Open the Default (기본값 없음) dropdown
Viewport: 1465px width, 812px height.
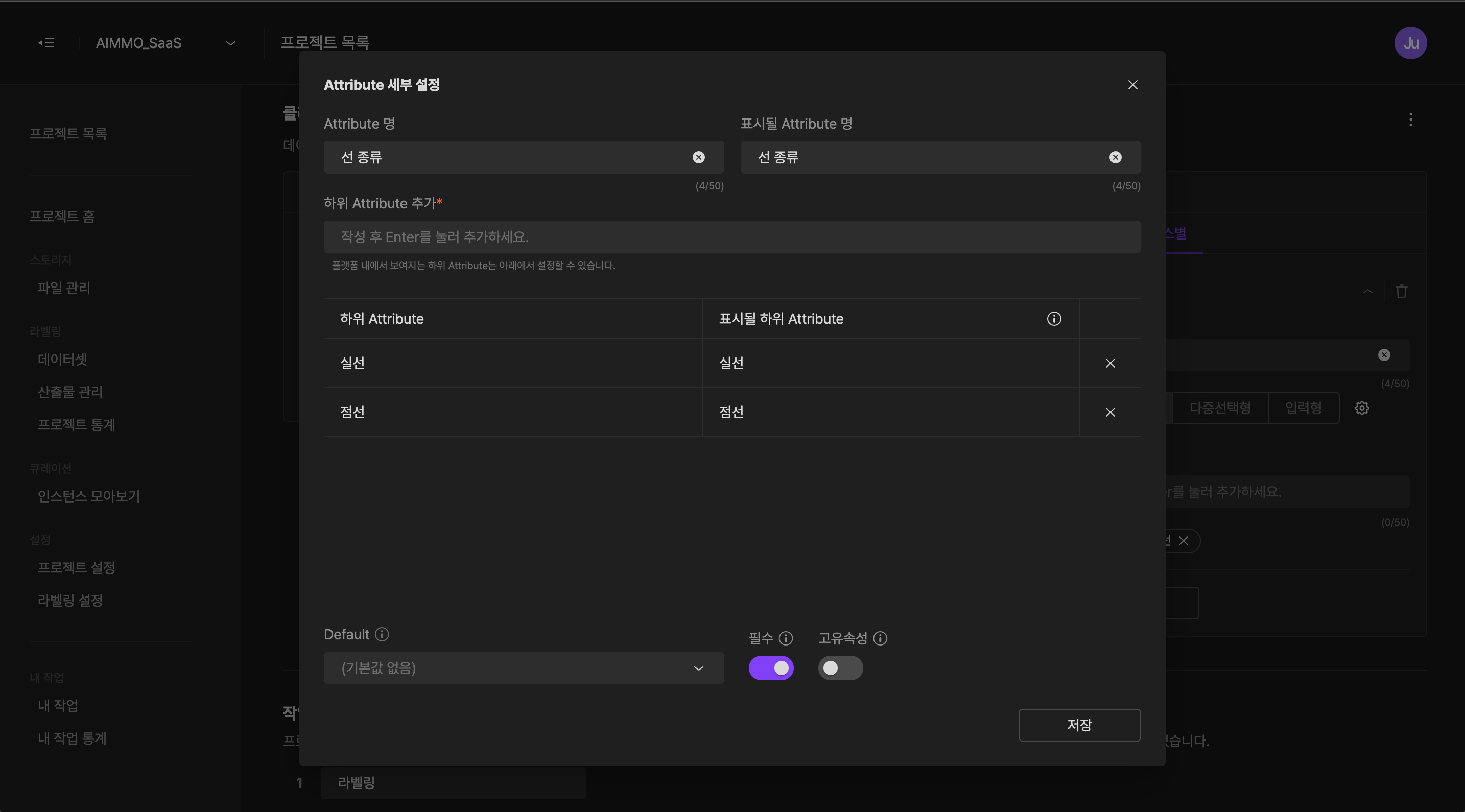click(523, 668)
